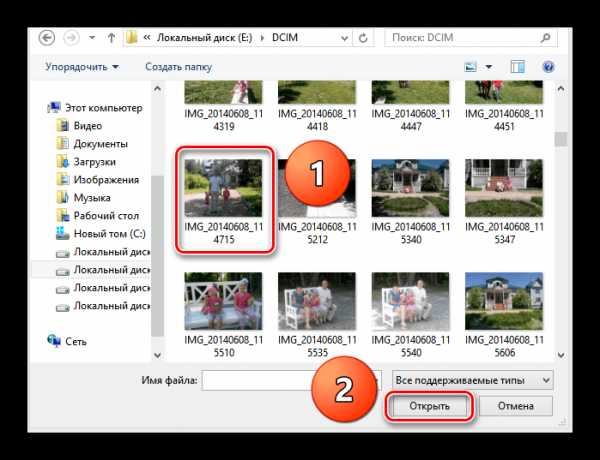Refresh the DCIM folder view
This screenshot has height=460, width=600.
pyautogui.click(x=363, y=38)
